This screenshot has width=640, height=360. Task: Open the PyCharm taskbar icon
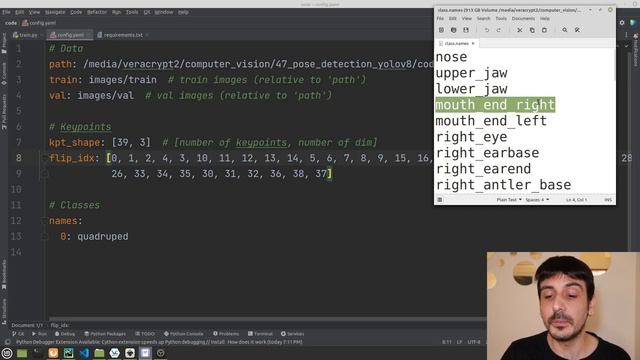[x=69, y=353]
